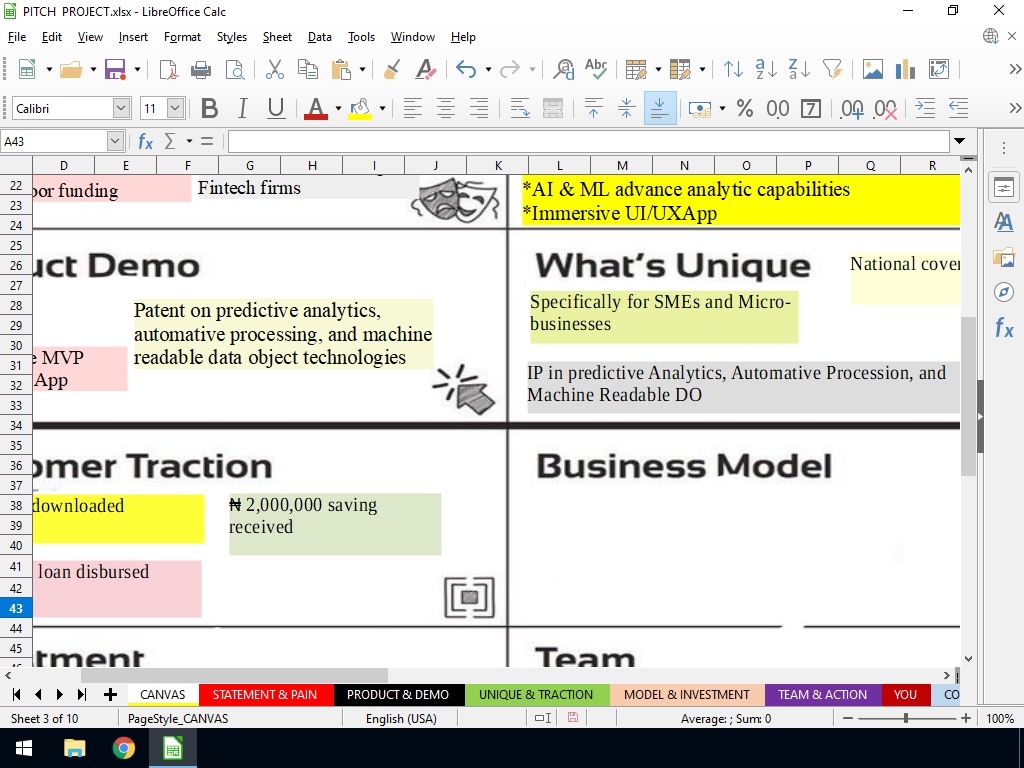
Task: Jump to the last sheet tab
Action: pyautogui.click(x=82, y=694)
